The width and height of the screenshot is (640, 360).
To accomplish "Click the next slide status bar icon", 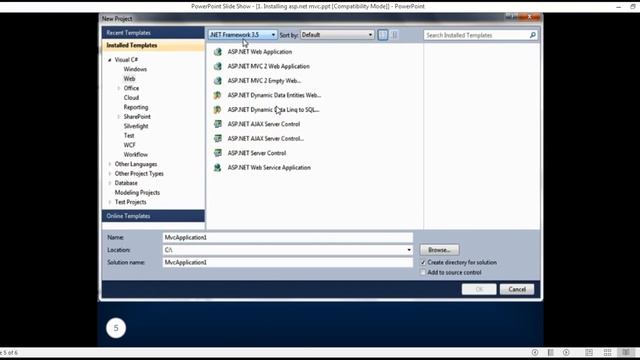I will point(566,352).
